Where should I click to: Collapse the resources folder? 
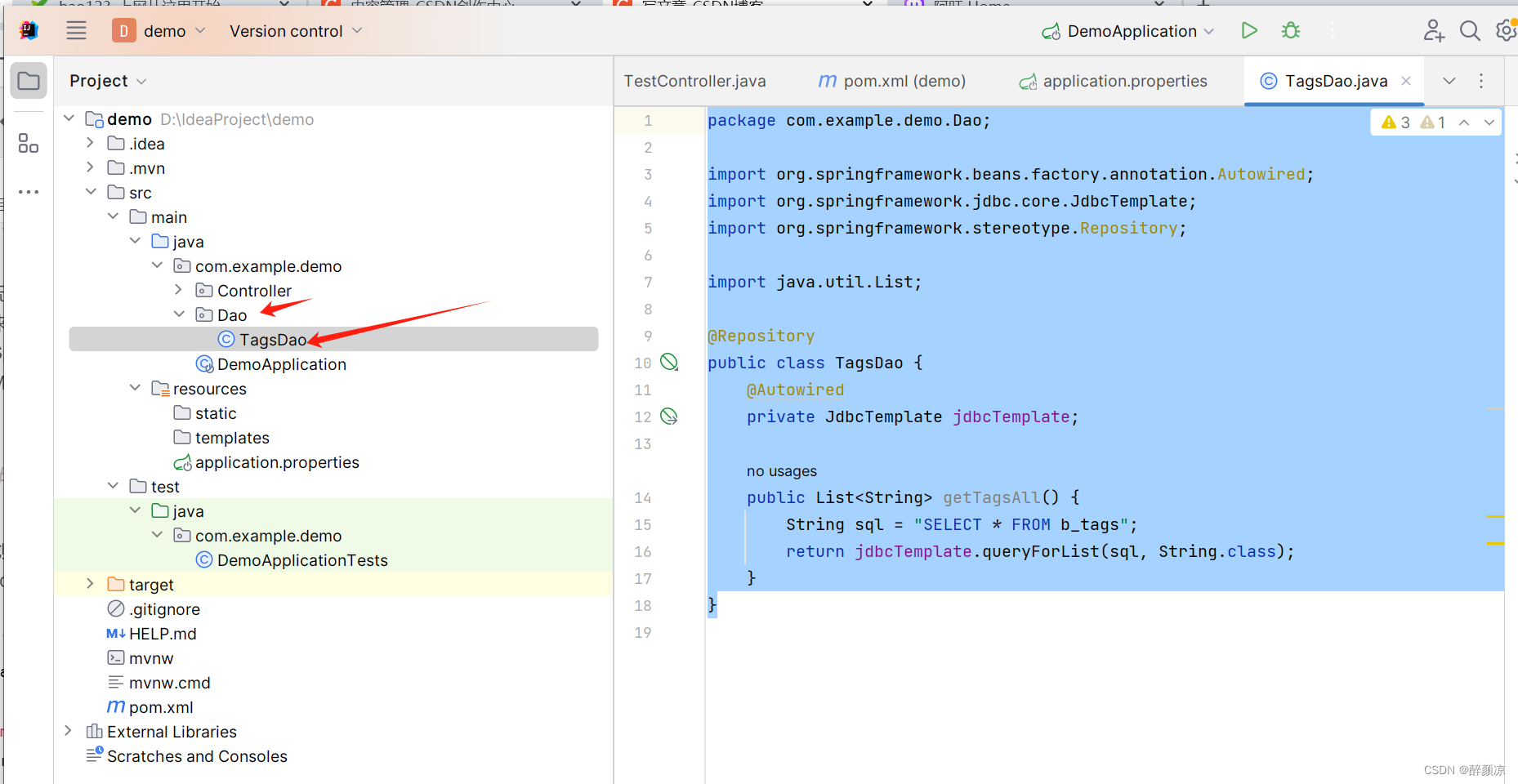click(135, 389)
